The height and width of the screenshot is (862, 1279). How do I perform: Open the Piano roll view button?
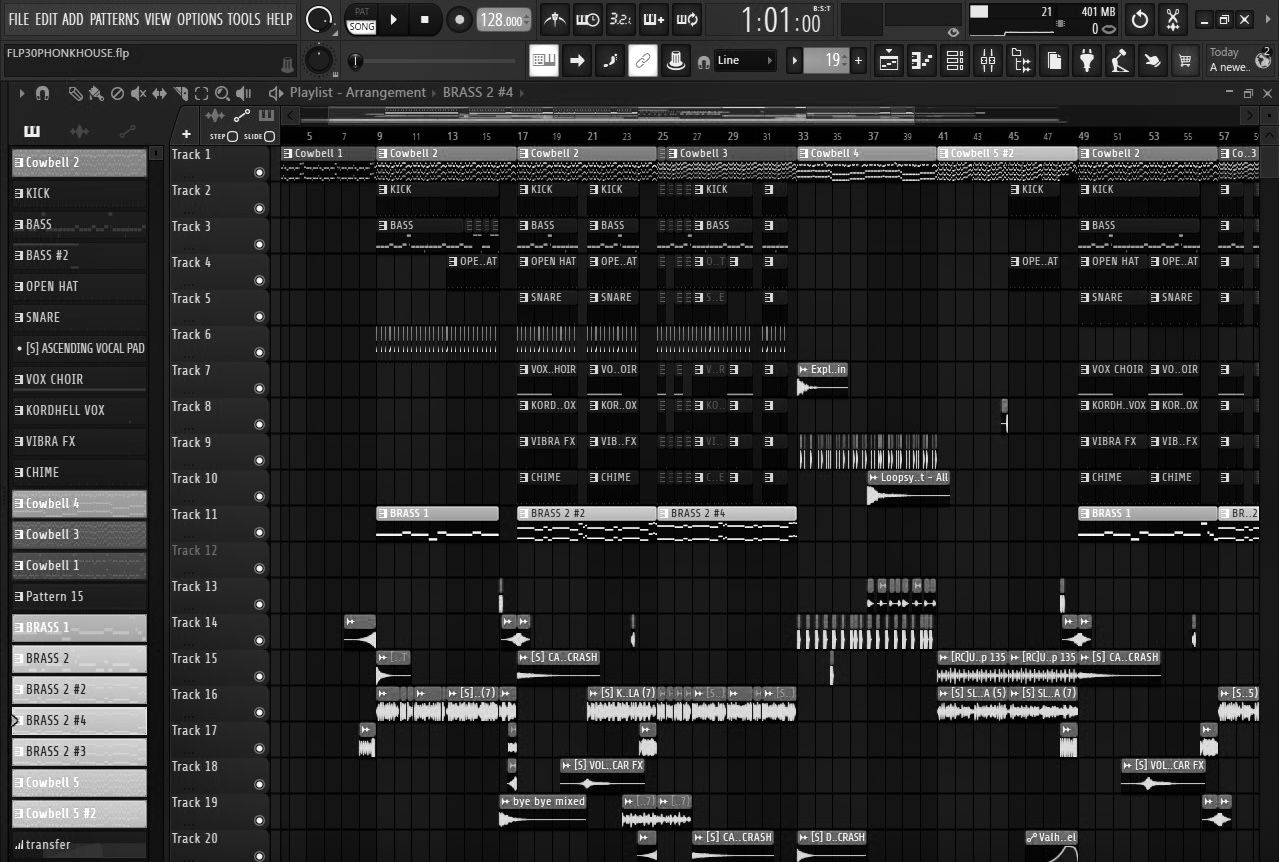click(x=922, y=61)
